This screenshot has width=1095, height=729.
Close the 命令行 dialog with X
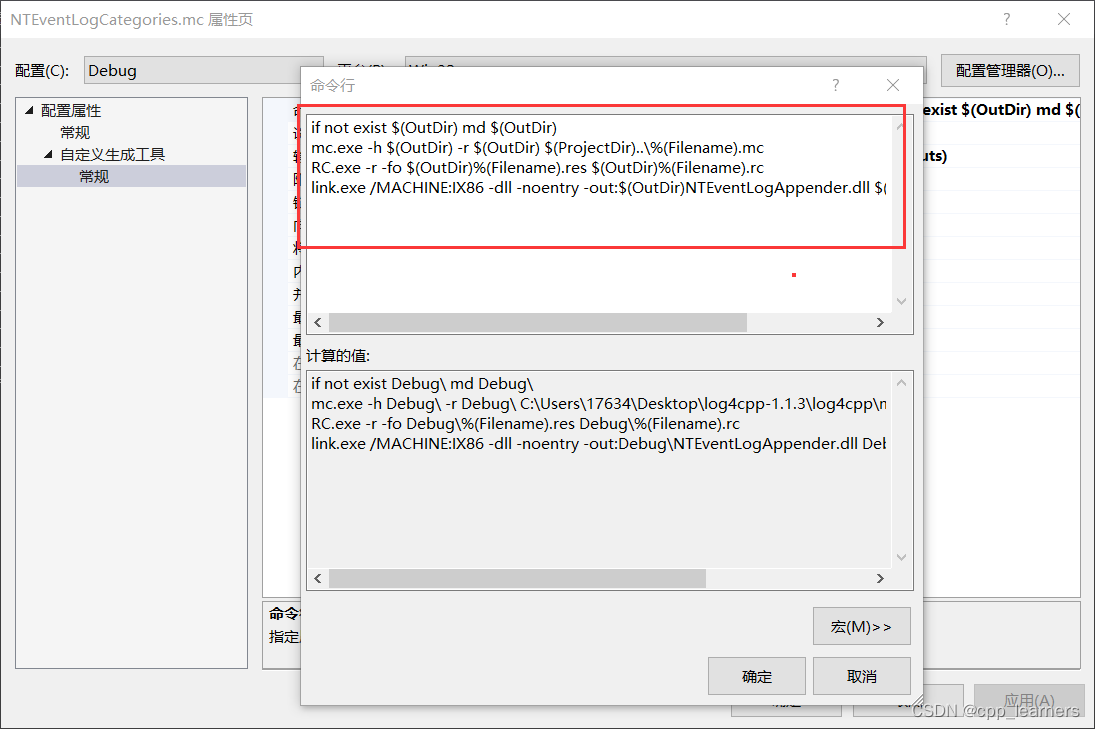pyautogui.click(x=893, y=86)
